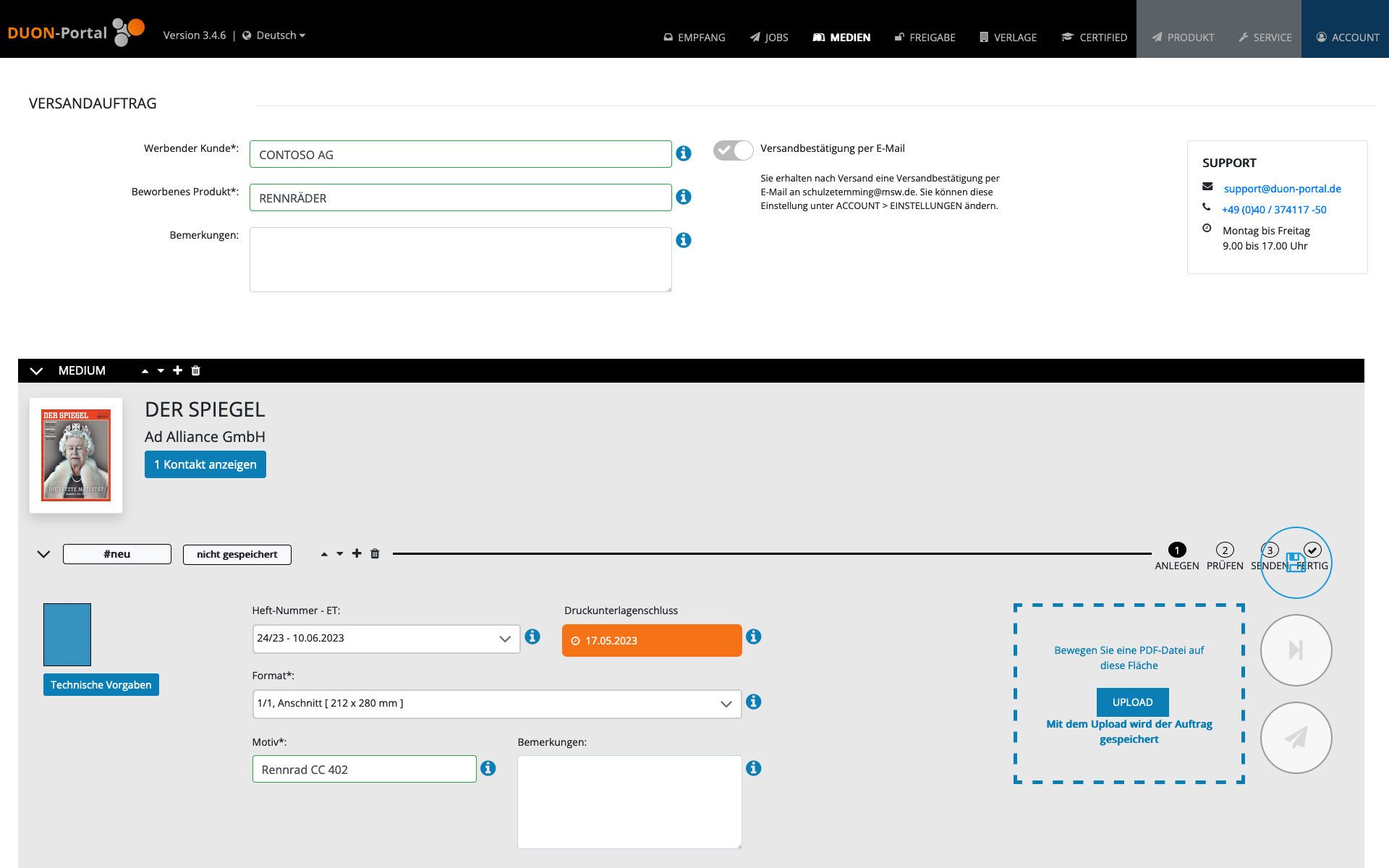Viewport: 1389px width, 868px height.
Task: Open CERTIFIED menu
Action: 1095,37
